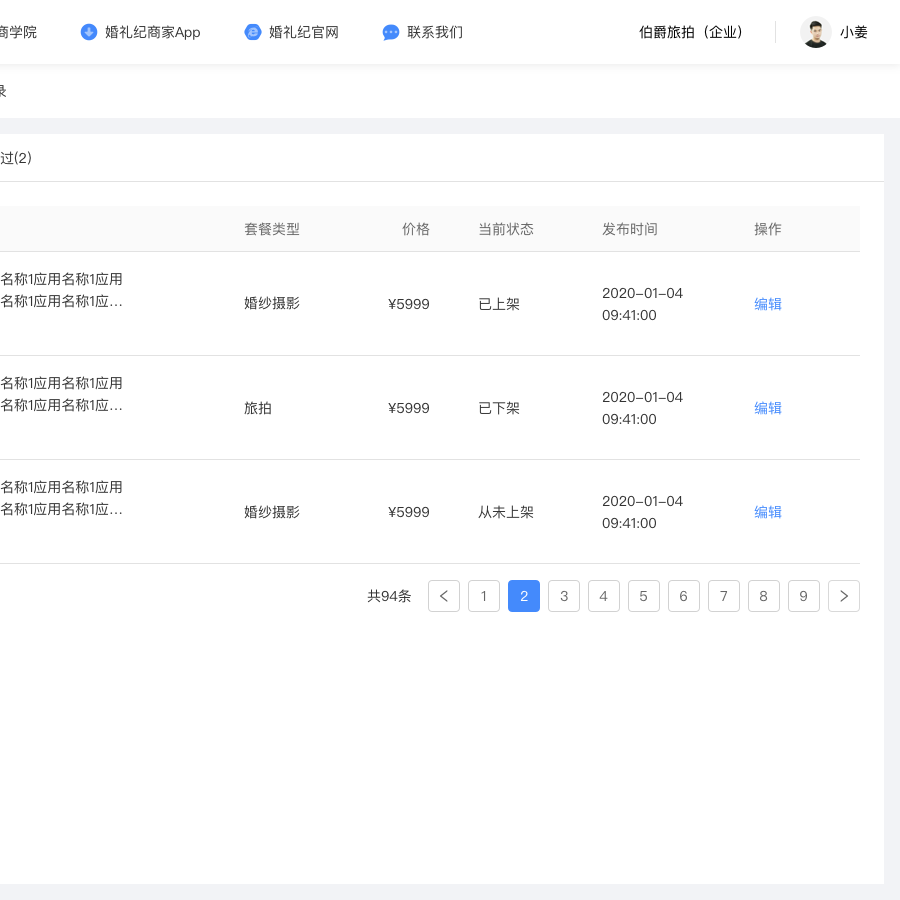Click the 婚礼纪官网 browser icon
This screenshot has width=900, height=900.
pyautogui.click(x=253, y=32)
